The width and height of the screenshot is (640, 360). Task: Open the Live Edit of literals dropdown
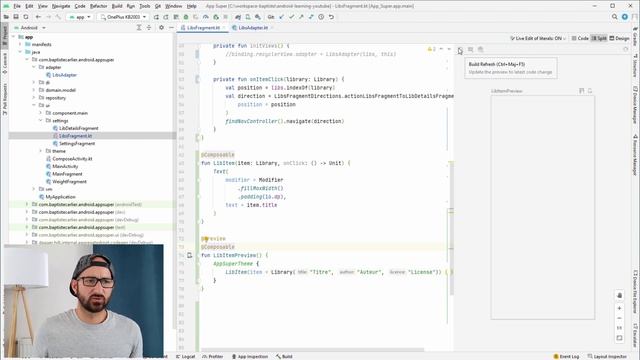click(x=538, y=38)
